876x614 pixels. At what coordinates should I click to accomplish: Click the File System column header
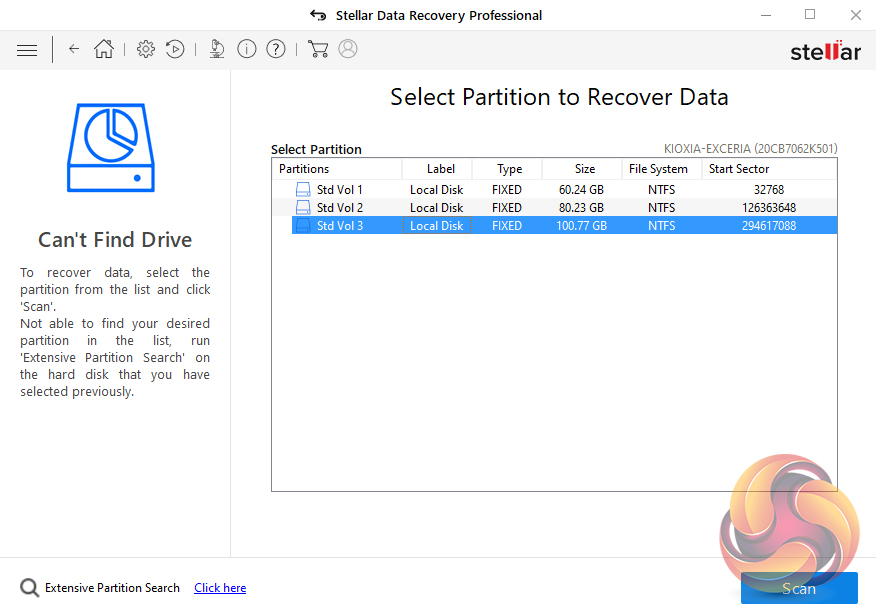658,169
